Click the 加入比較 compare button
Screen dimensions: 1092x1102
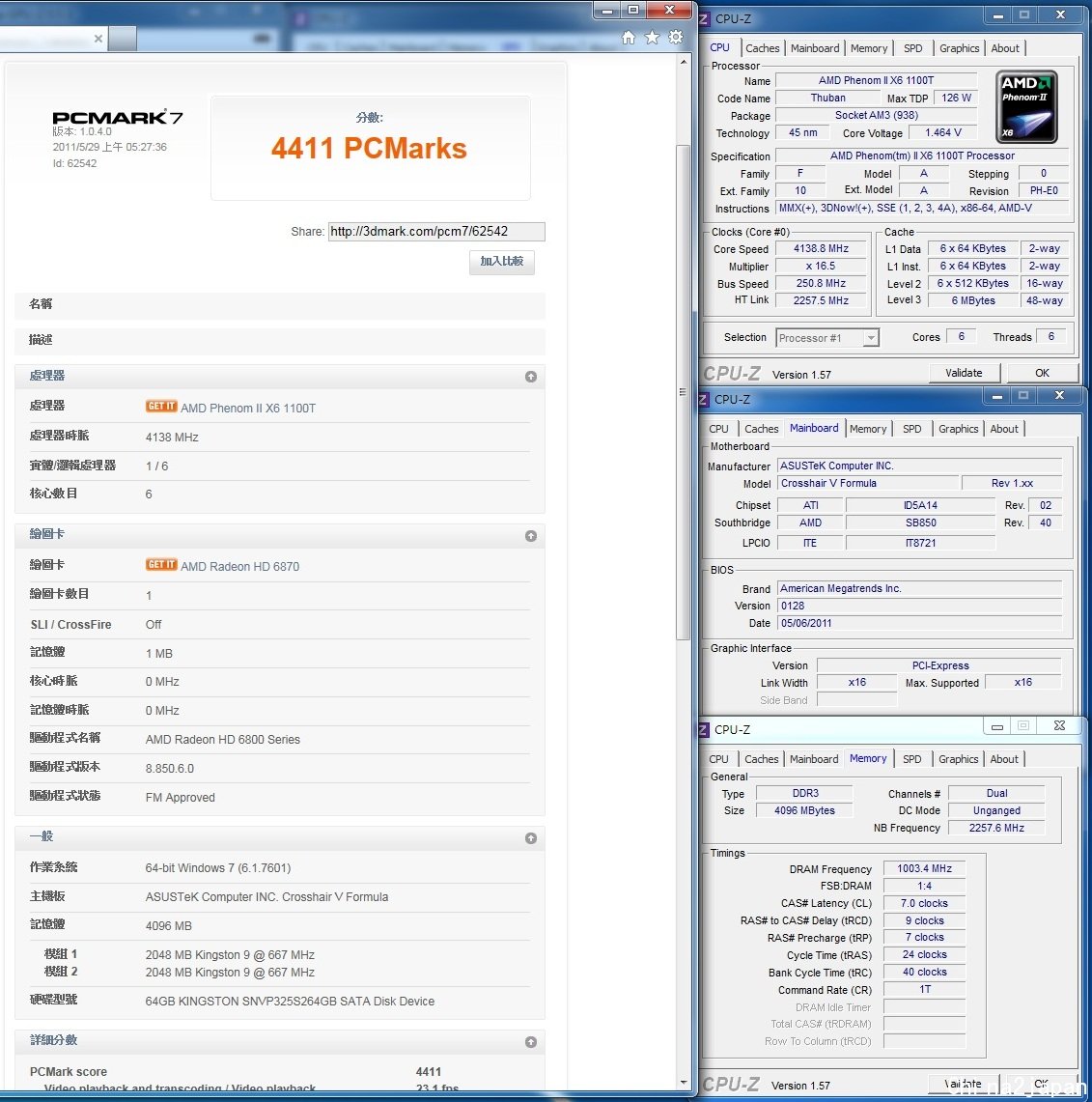click(502, 262)
